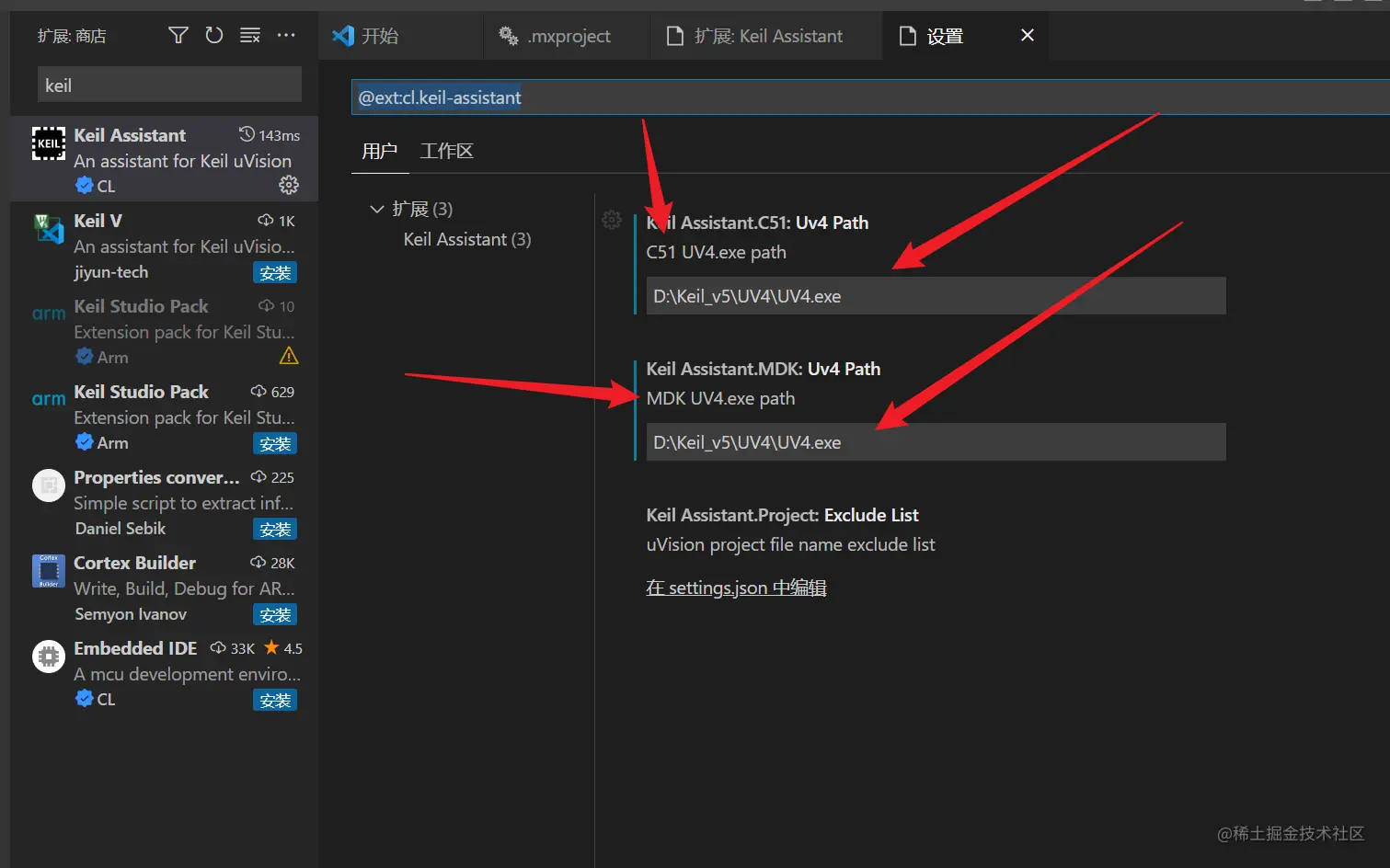Screen dimensions: 1390x868
Task: Click publisher name Semyon Ivanov
Action: point(131,614)
